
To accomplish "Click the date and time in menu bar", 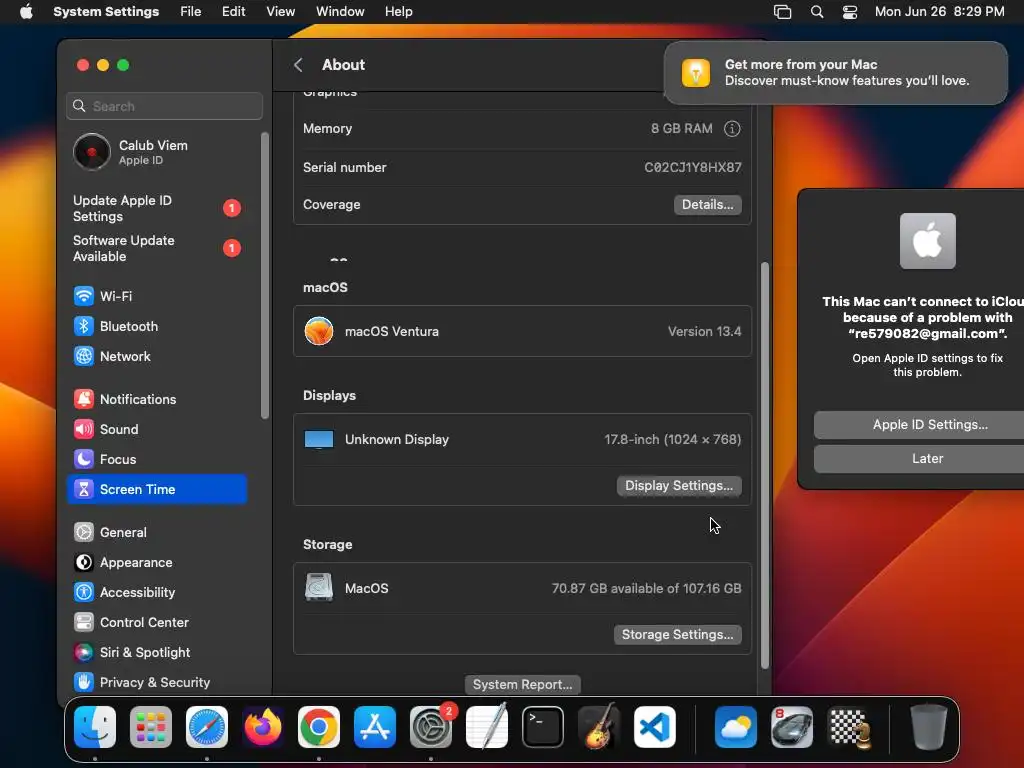I will coord(939,12).
